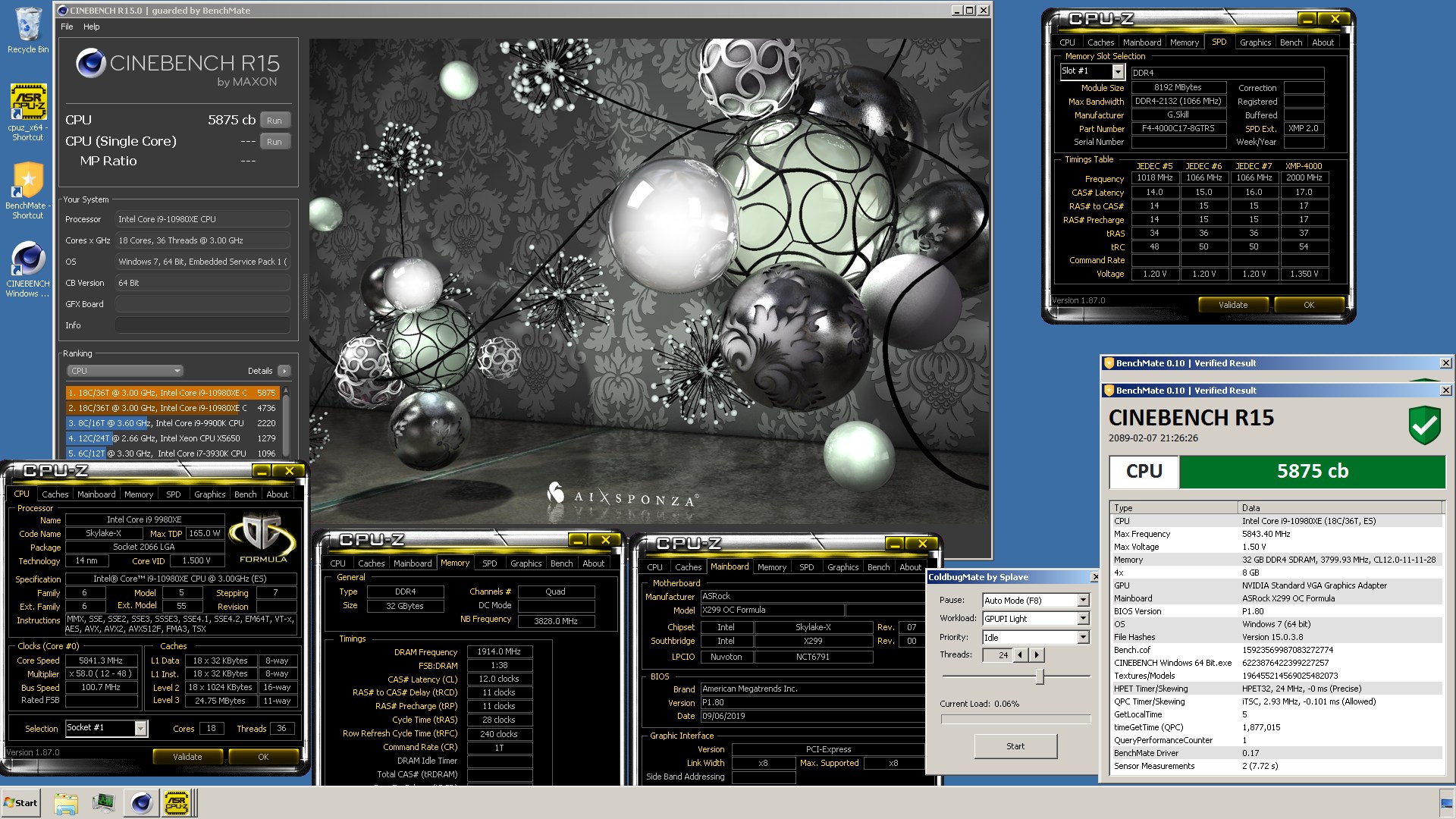1456x819 pixels.
Task: Click the Max Frequency row in BenchMate
Action: (x=1276, y=534)
